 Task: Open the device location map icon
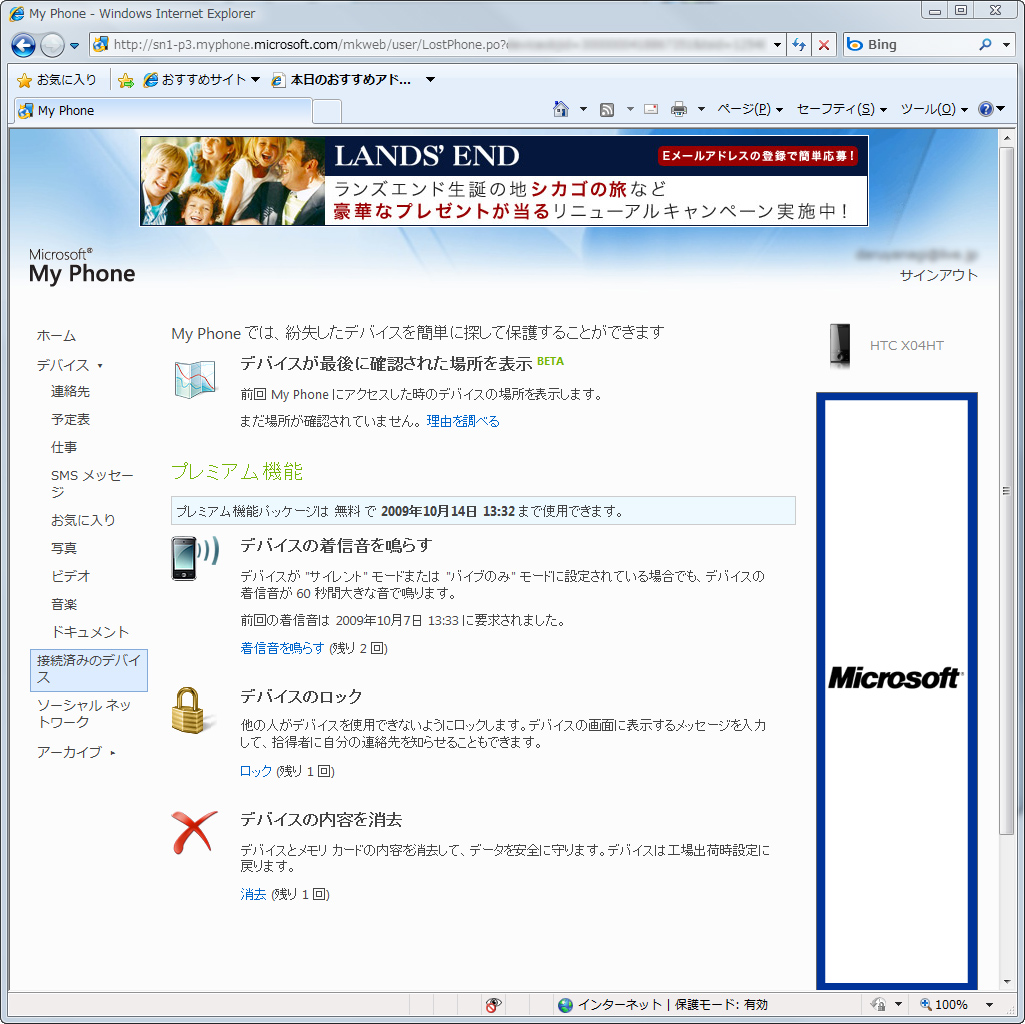(x=194, y=379)
